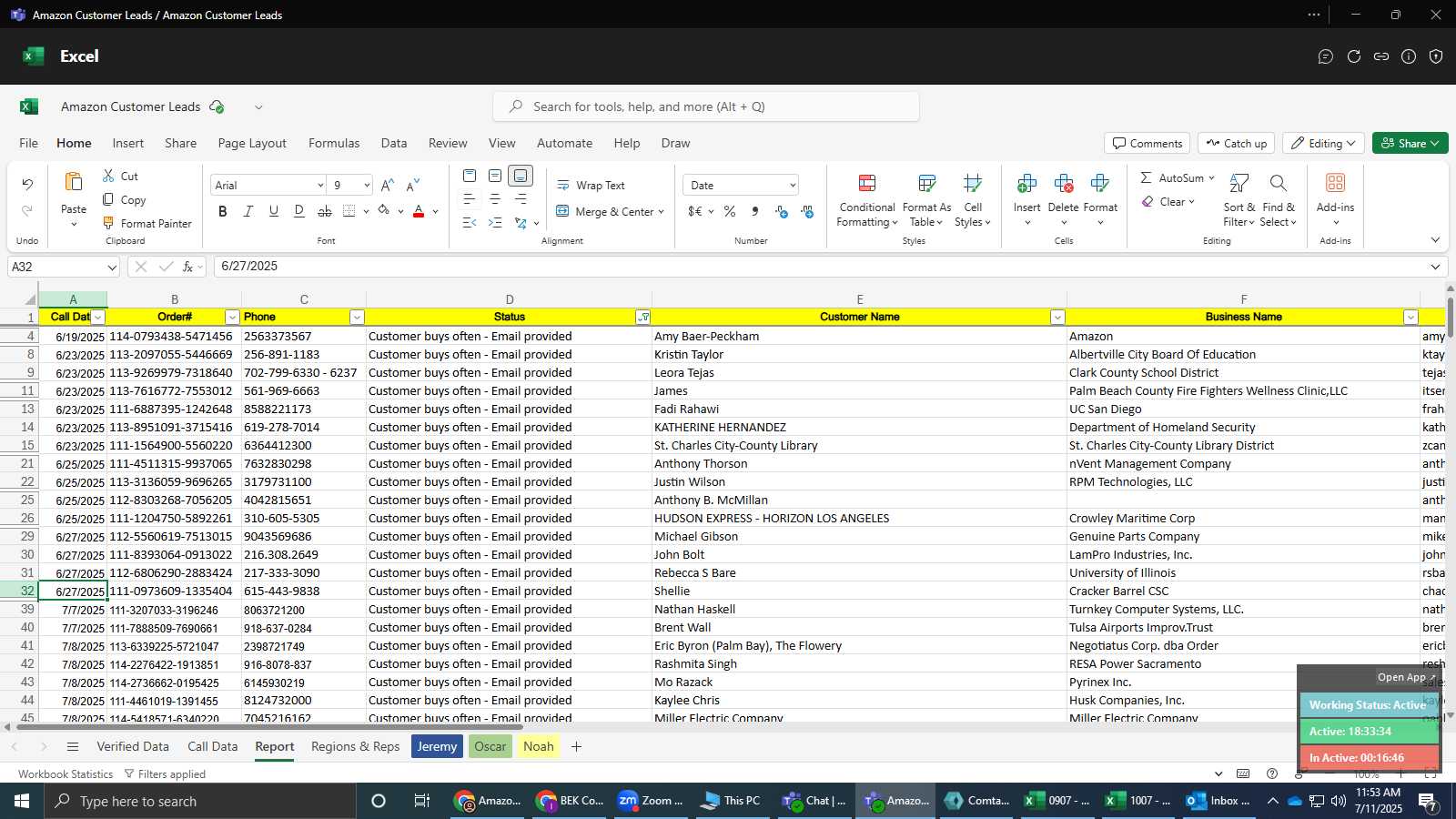The height and width of the screenshot is (819, 1456).
Task: Click the increase decimal icon
Action: (782, 211)
